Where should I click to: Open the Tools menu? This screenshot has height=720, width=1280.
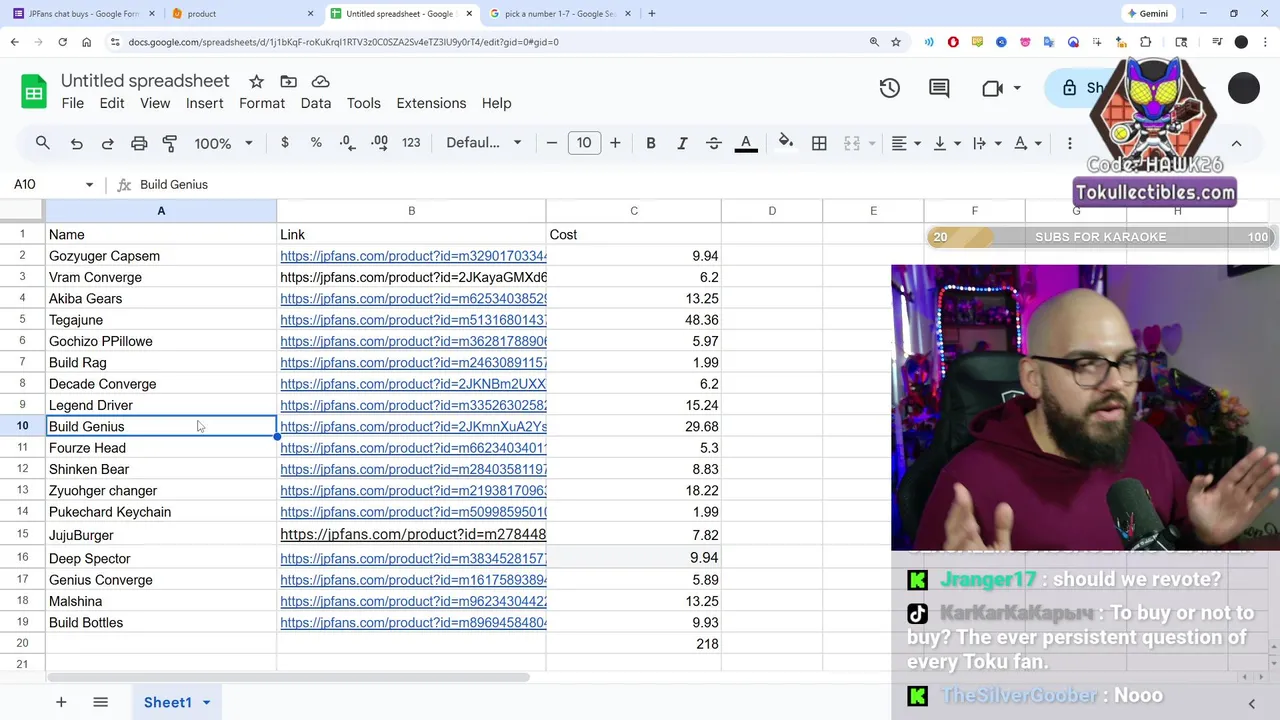point(364,103)
